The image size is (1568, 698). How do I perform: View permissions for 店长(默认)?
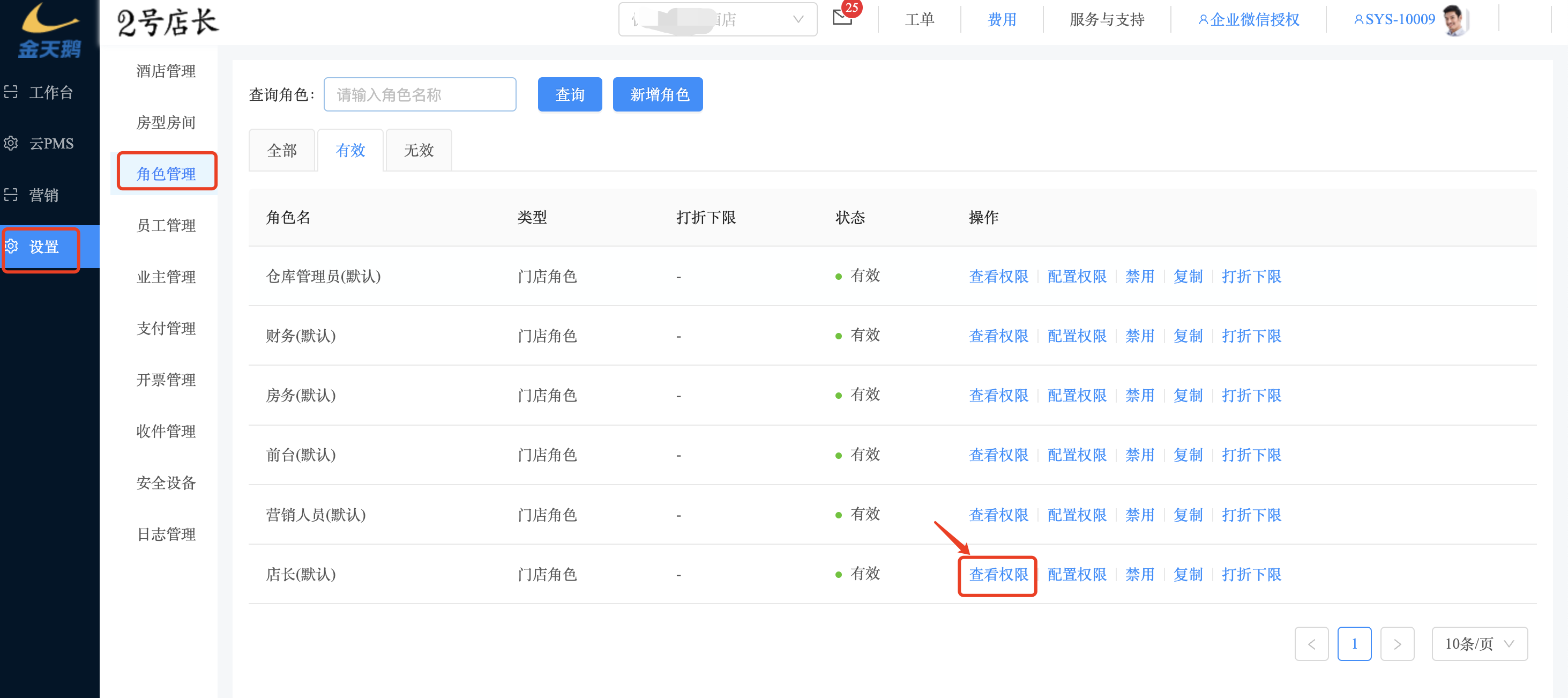pos(998,575)
